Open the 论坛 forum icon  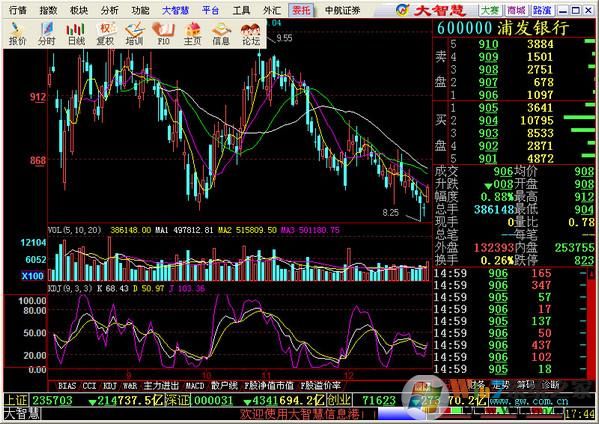tap(251, 34)
